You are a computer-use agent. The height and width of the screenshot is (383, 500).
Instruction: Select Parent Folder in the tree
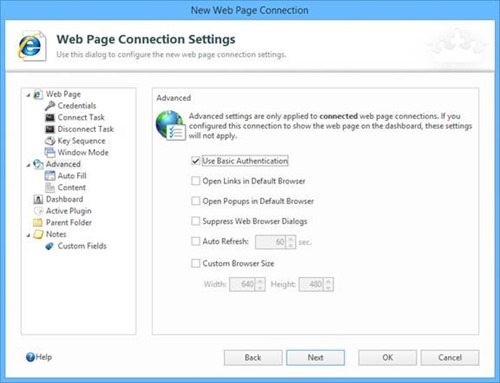pyautogui.click(x=69, y=223)
